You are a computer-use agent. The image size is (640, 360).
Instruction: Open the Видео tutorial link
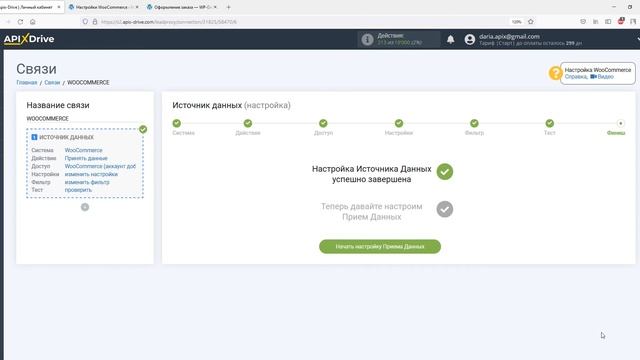[602, 77]
